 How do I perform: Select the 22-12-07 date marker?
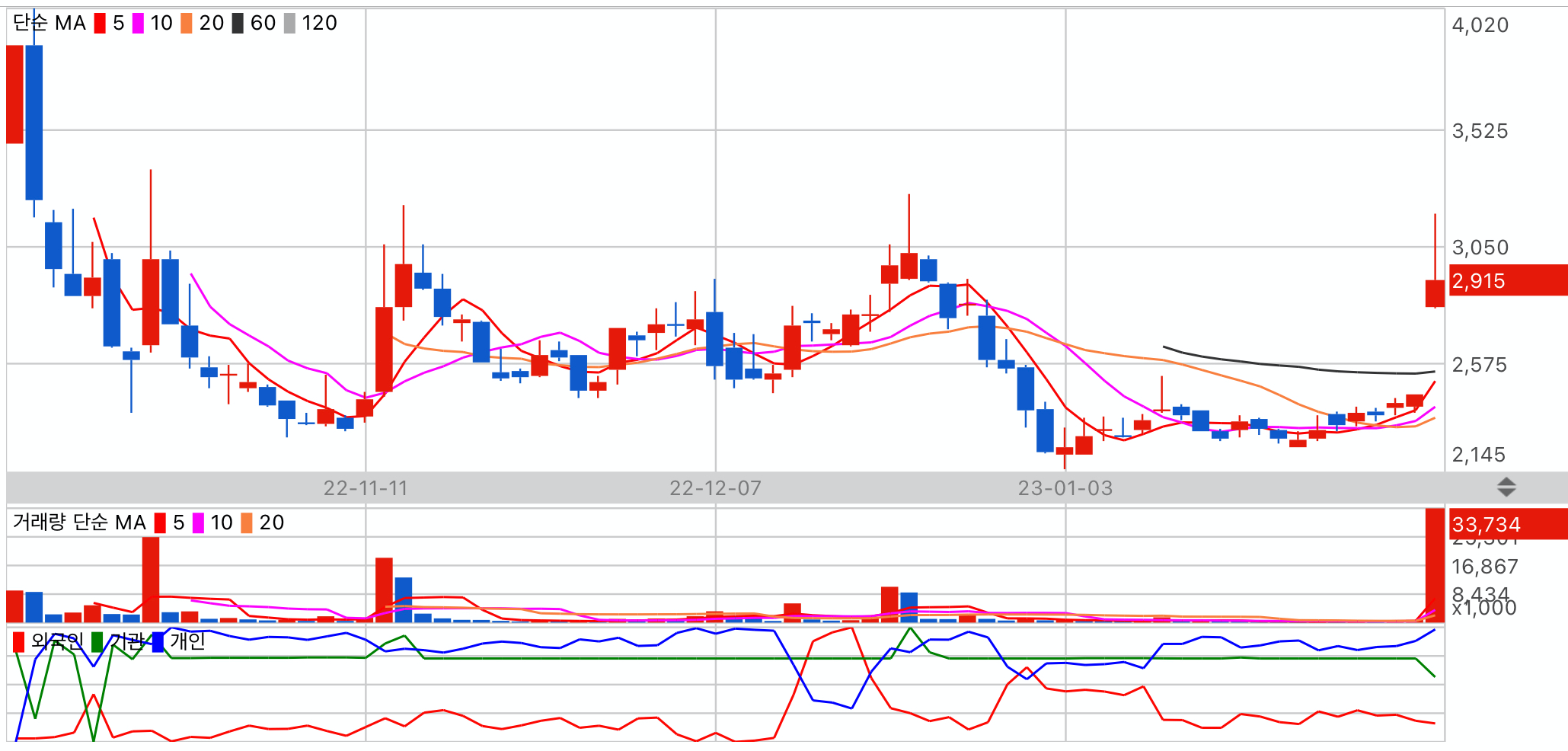[715, 488]
